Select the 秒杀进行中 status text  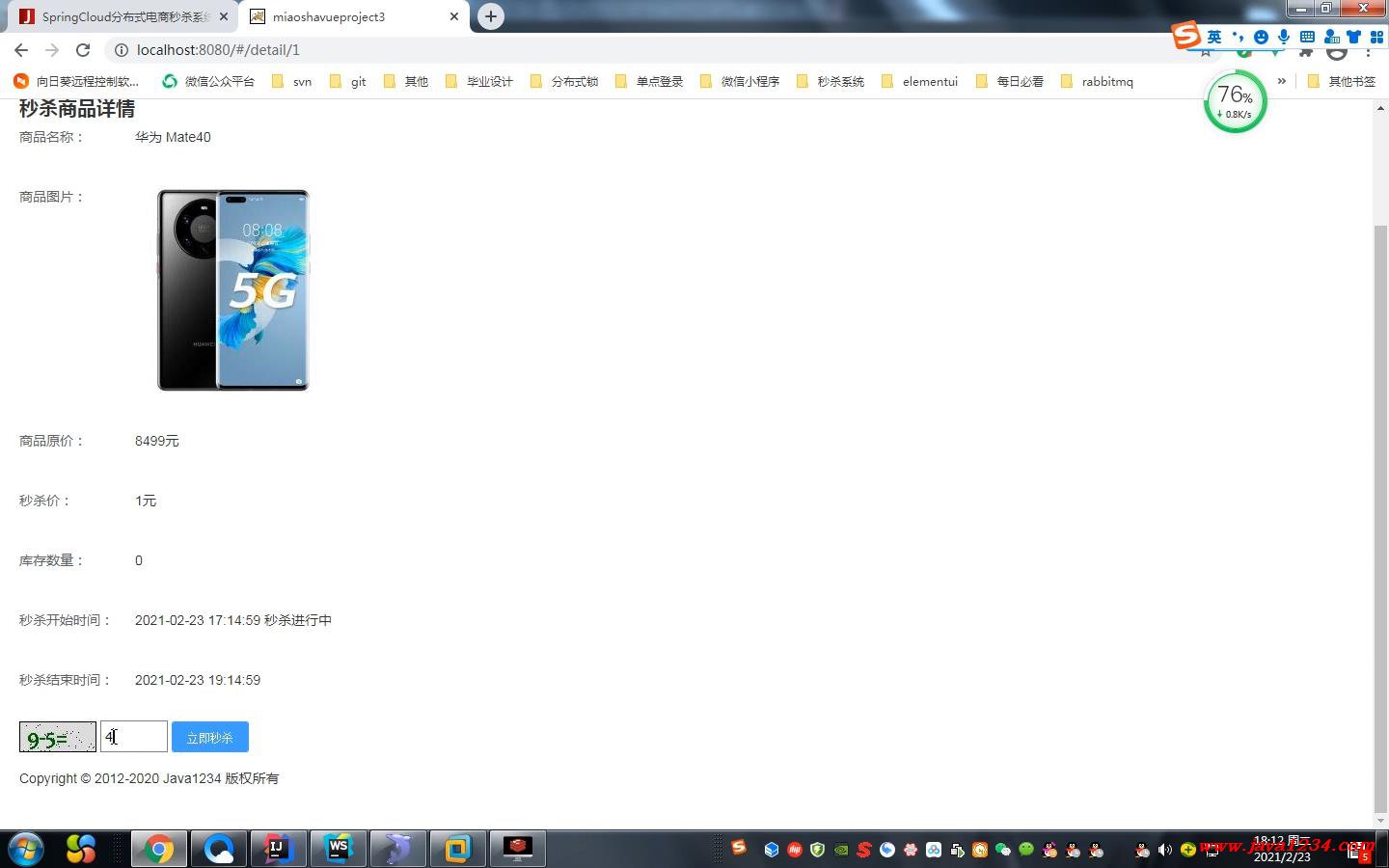click(x=298, y=620)
